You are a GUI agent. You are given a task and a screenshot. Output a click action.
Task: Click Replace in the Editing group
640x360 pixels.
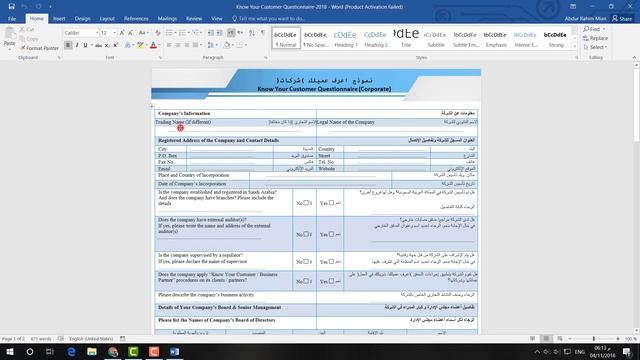[596, 38]
